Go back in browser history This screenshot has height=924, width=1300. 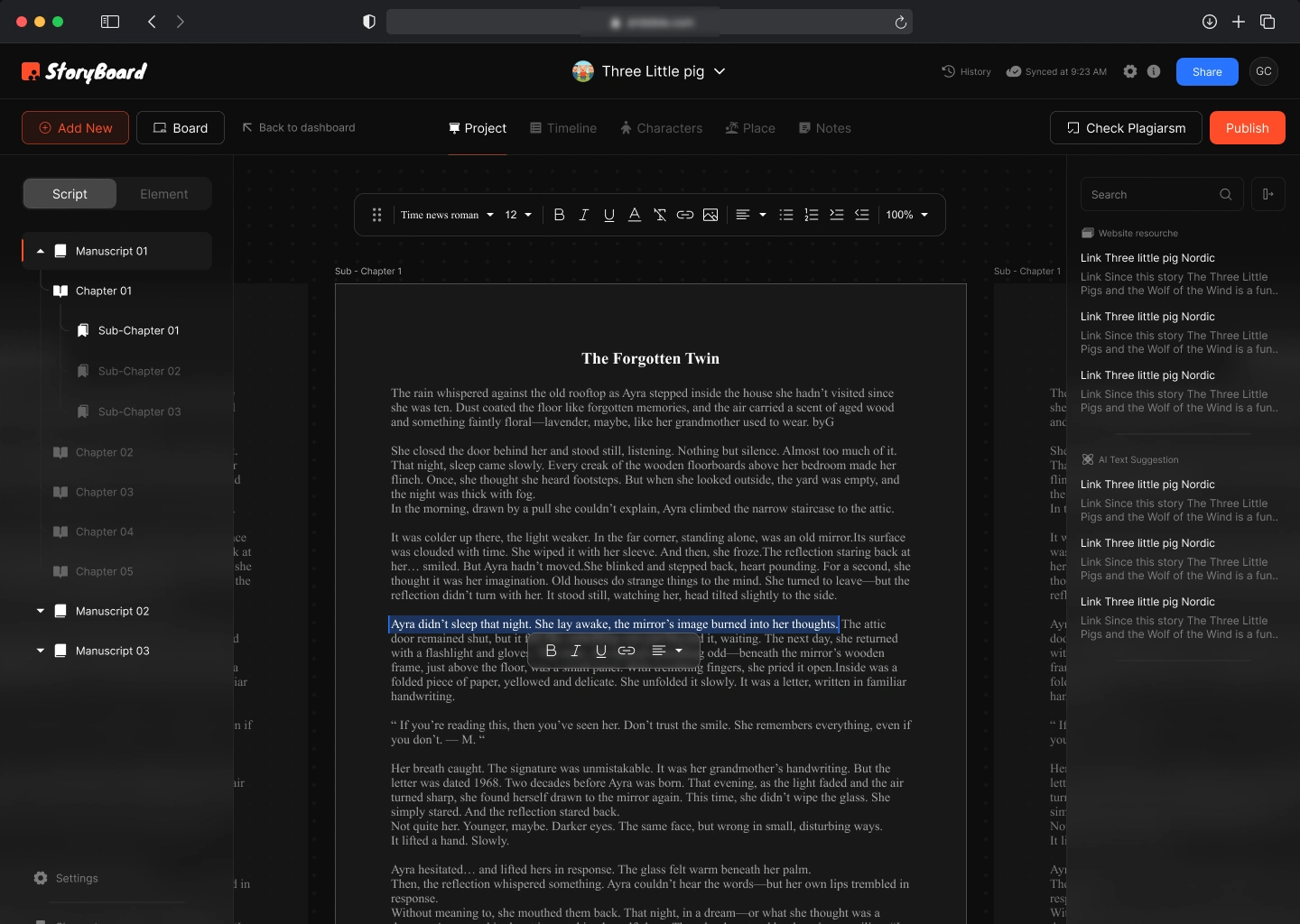(x=152, y=22)
